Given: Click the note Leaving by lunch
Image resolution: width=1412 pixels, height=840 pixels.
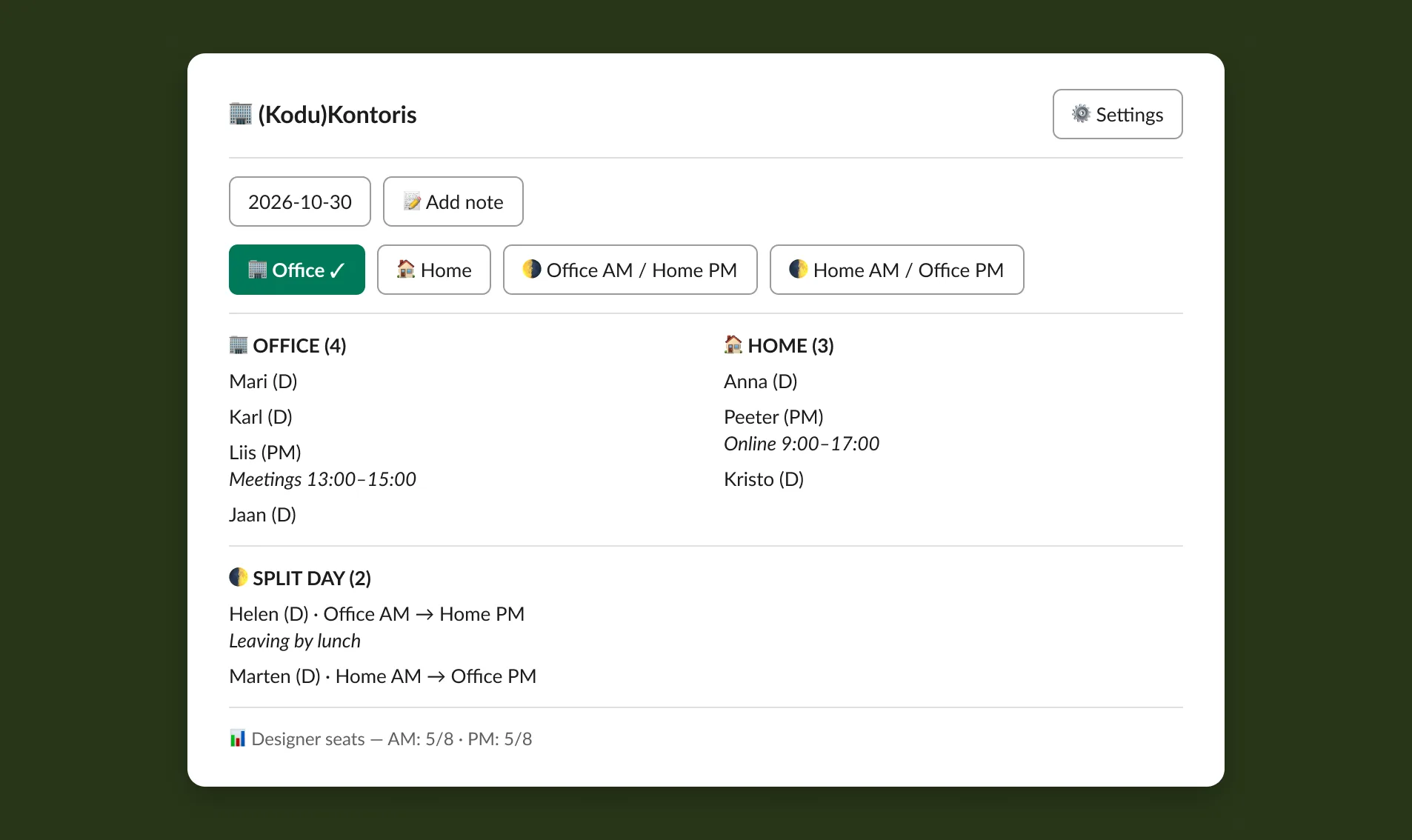Looking at the screenshot, I should (295, 641).
